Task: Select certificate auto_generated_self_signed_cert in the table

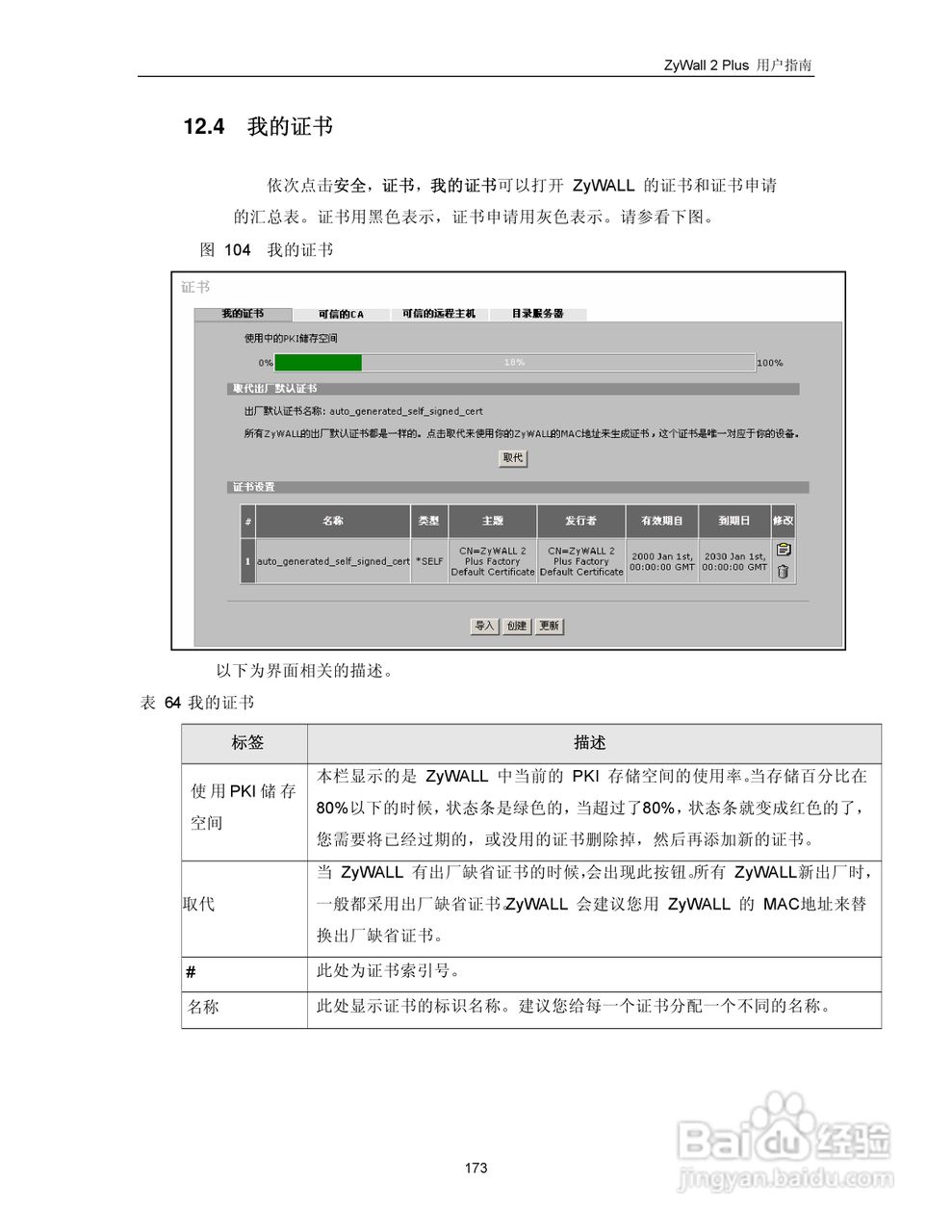Action: tap(331, 560)
